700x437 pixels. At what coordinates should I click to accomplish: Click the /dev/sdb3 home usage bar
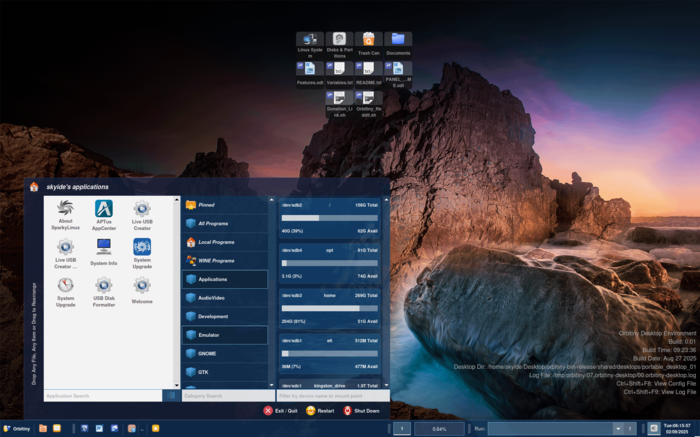click(330, 308)
